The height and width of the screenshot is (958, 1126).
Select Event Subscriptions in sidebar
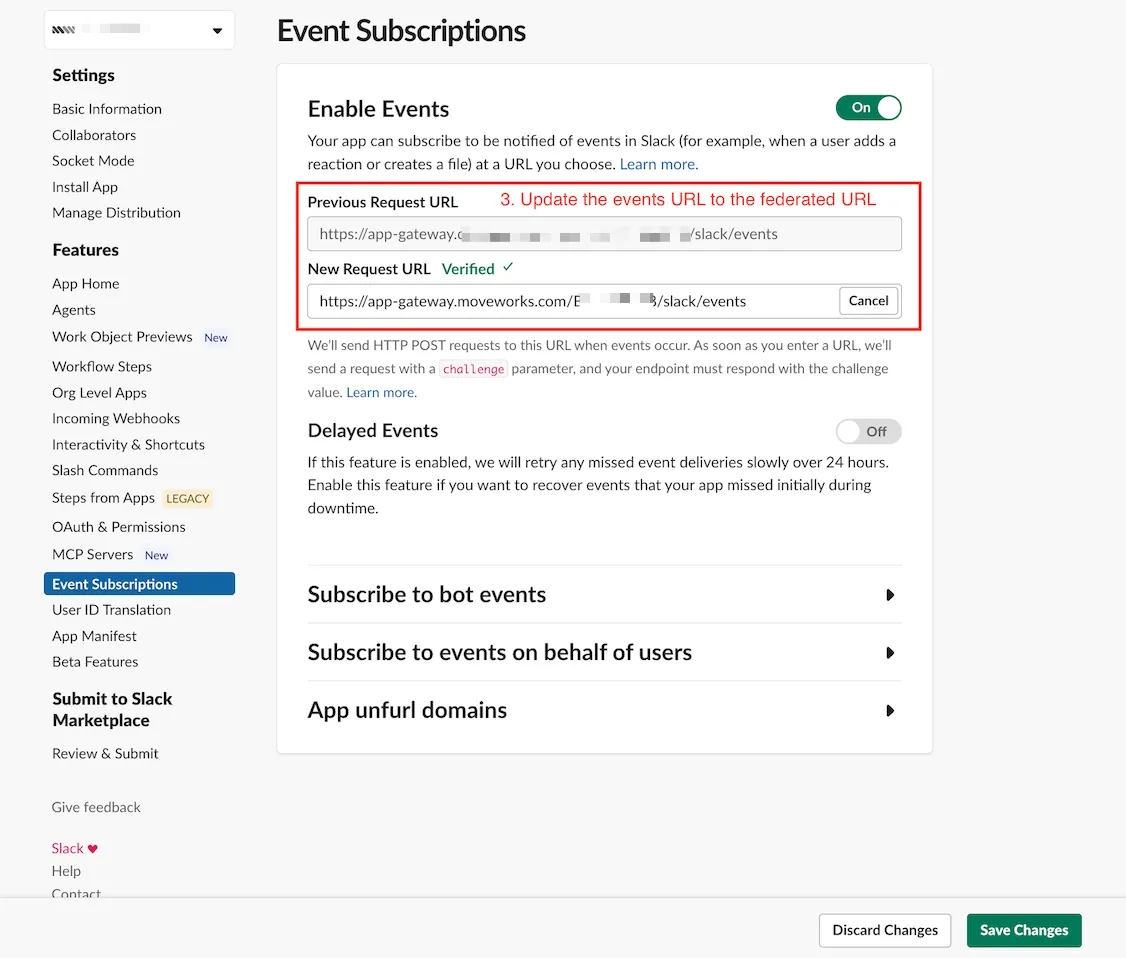(139, 584)
